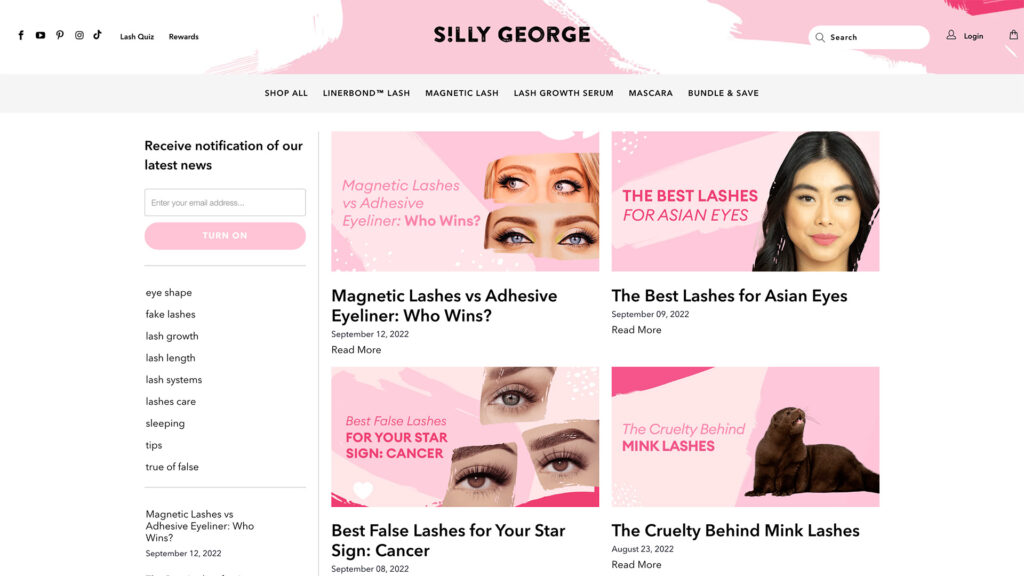1024x576 pixels.
Task: Open the shopping bag icon
Action: [x=1014, y=35]
